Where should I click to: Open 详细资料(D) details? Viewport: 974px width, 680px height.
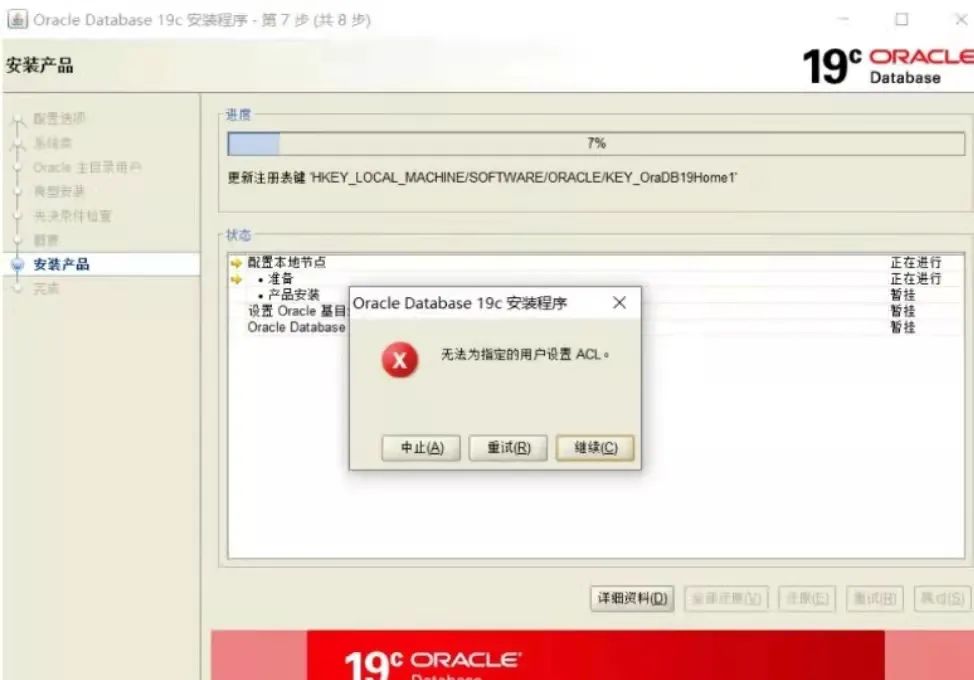coord(632,599)
